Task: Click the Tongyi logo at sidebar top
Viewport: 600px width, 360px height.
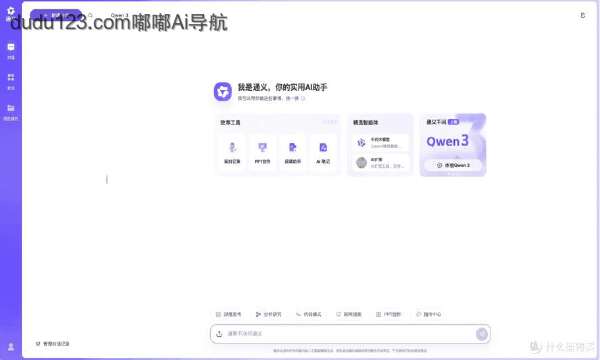Action: [x=11, y=12]
